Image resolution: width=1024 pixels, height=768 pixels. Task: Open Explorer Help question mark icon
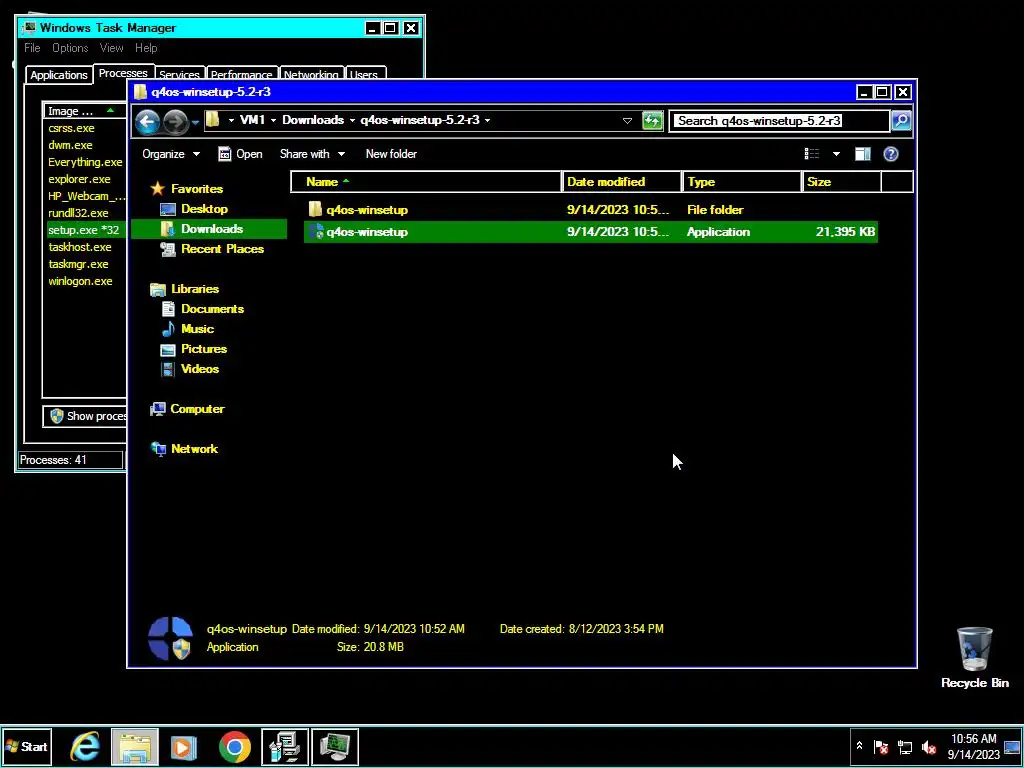pyautogui.click(x=891, y=154)
